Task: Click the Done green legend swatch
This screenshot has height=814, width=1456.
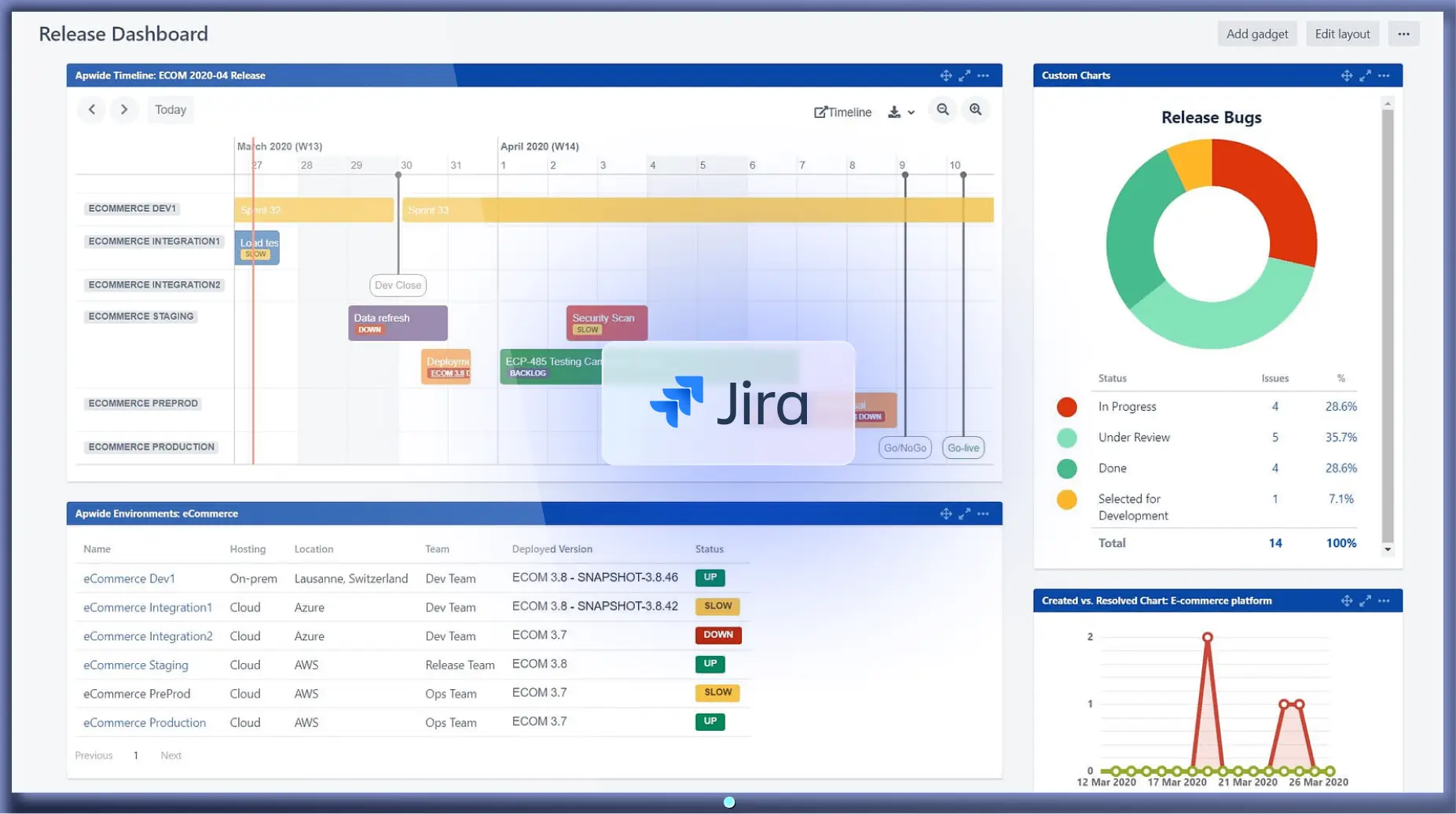Action: (1066, 469)
